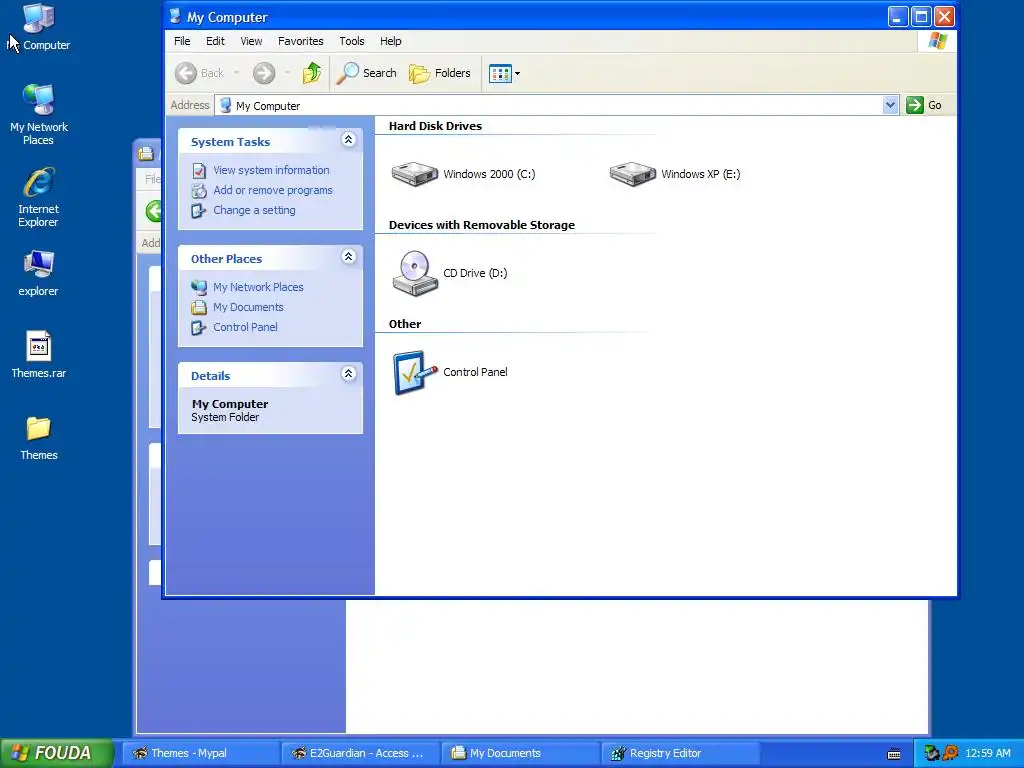Viewport: 1024px width, 768px height.
Task: Click the FOUDA start button
Action: coord(57,753)
